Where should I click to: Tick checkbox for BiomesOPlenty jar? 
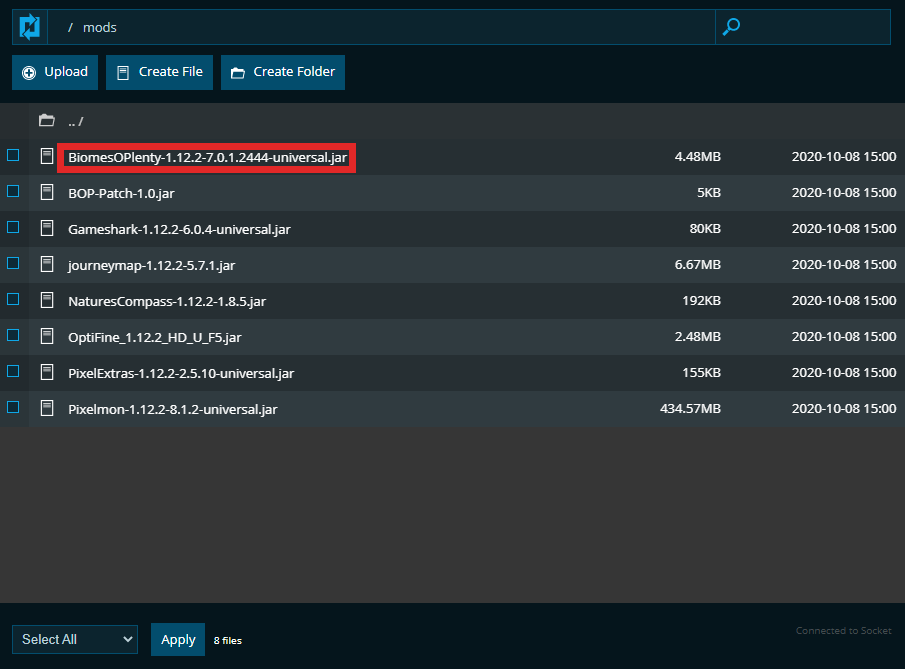click(13, 155)
